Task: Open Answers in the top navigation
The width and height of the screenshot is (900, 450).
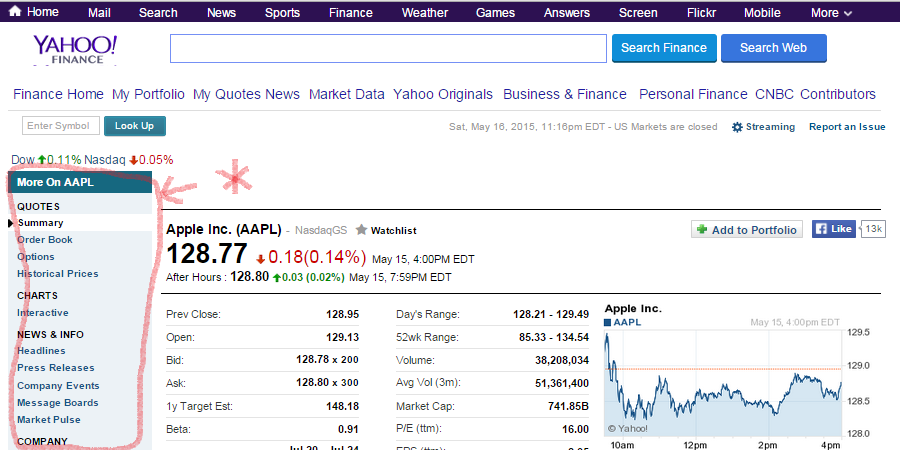Action: 567,13
